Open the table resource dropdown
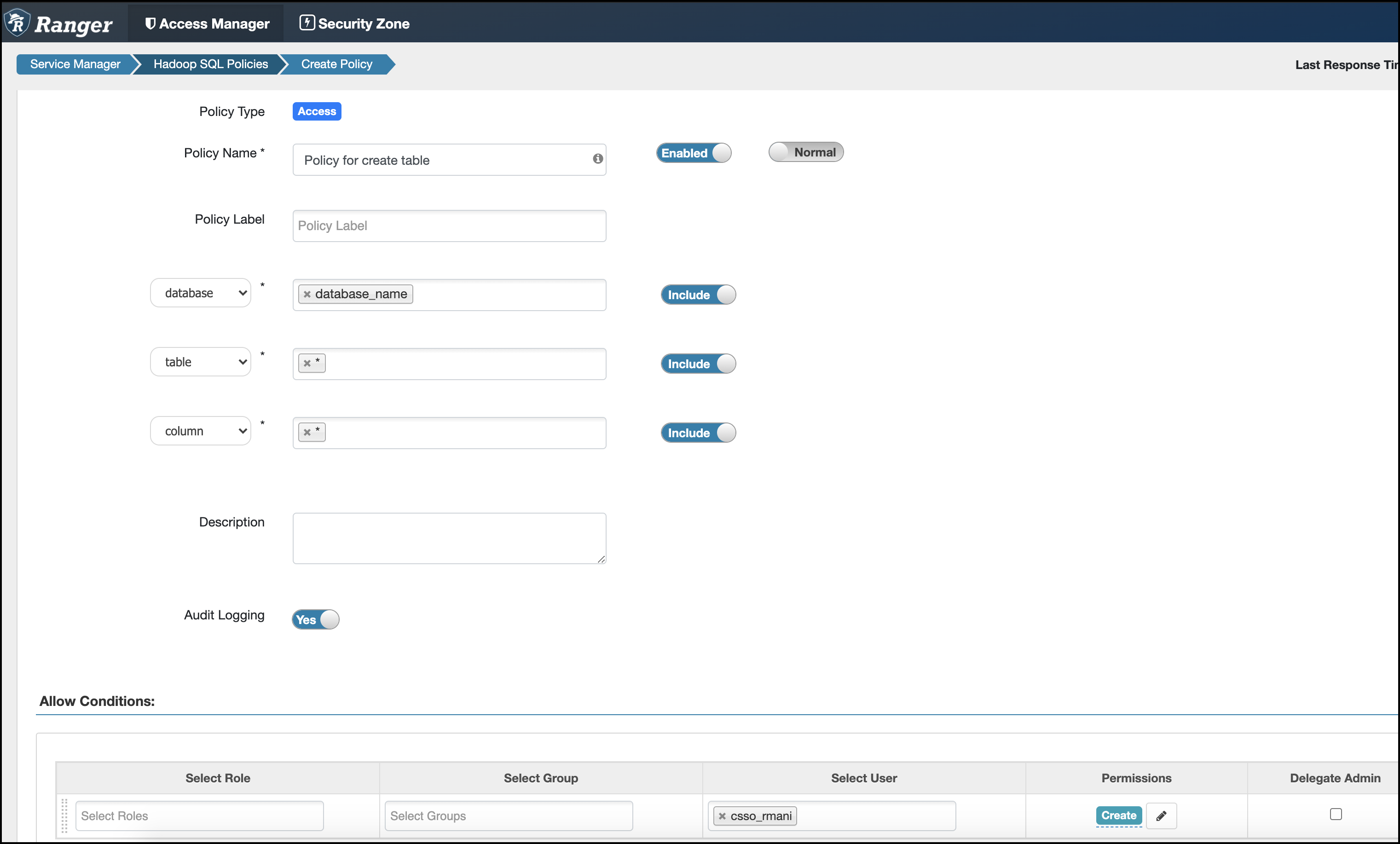 click(x=201, y=362)
